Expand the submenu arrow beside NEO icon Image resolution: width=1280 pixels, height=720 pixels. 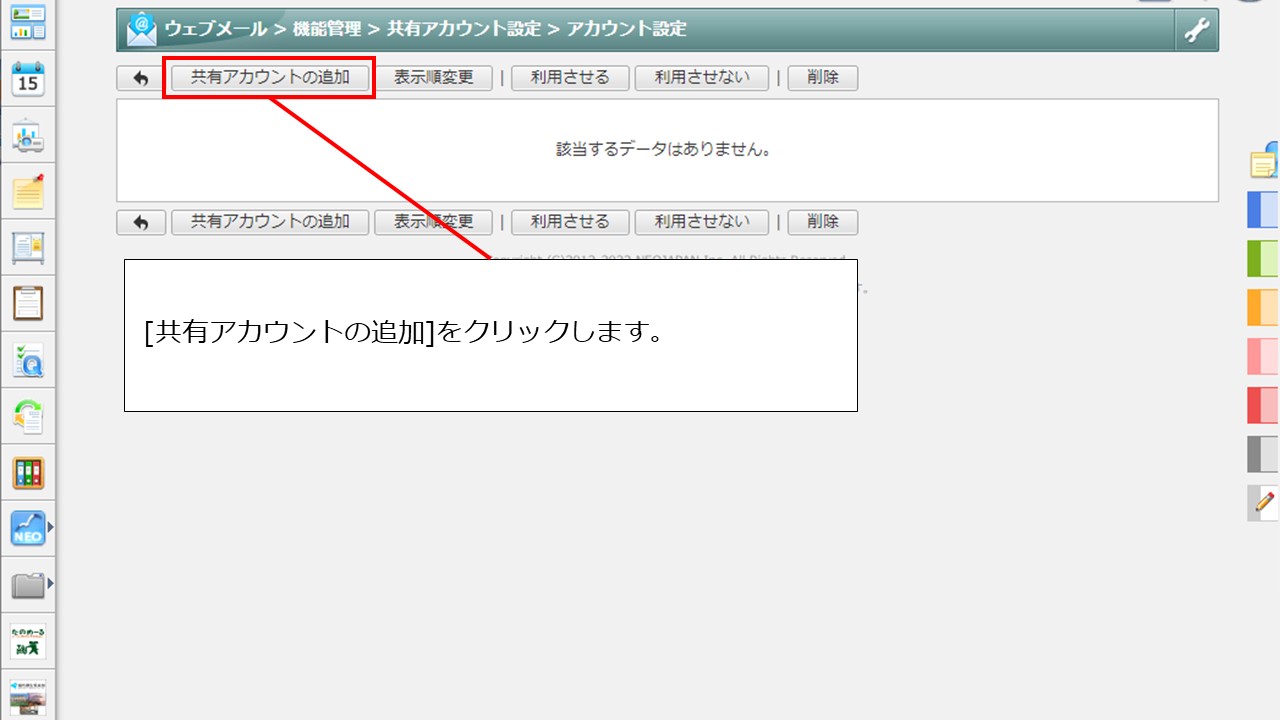click(50, 525)
